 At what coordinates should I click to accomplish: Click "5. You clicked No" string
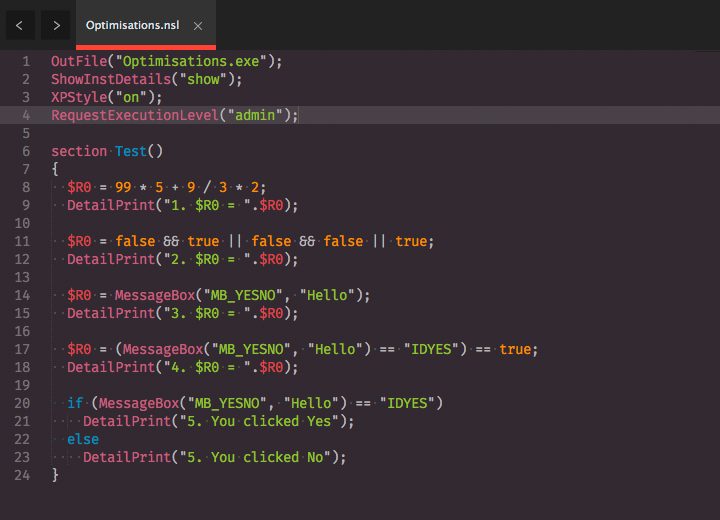(255, 458)
